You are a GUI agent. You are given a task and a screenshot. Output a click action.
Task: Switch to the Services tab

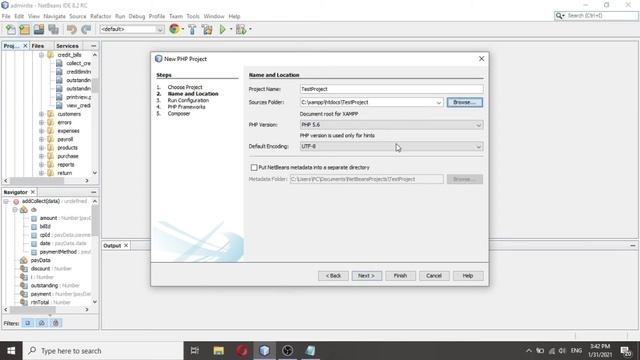[x=67, y=46]
